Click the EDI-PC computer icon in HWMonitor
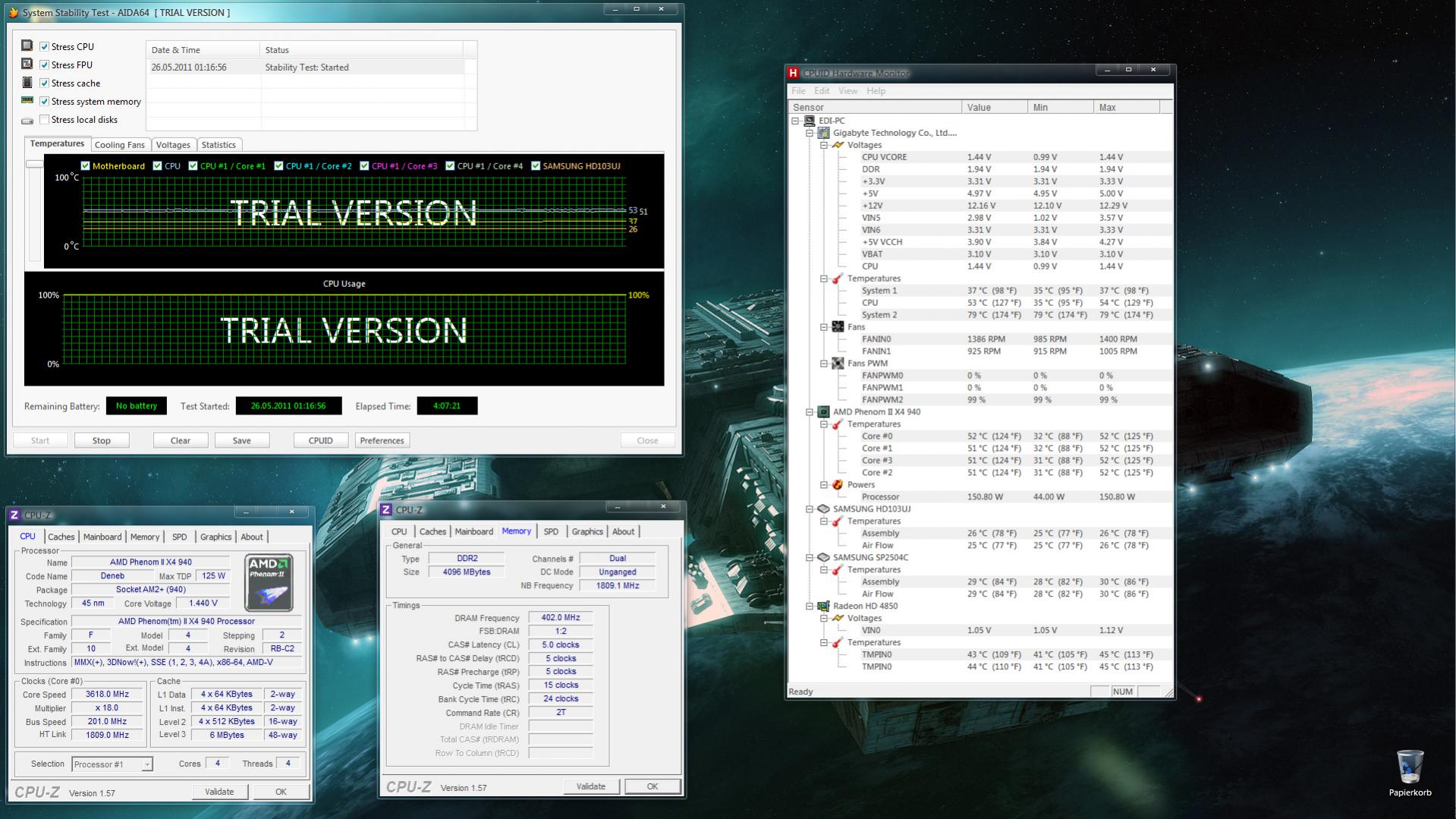 (810, 121)
